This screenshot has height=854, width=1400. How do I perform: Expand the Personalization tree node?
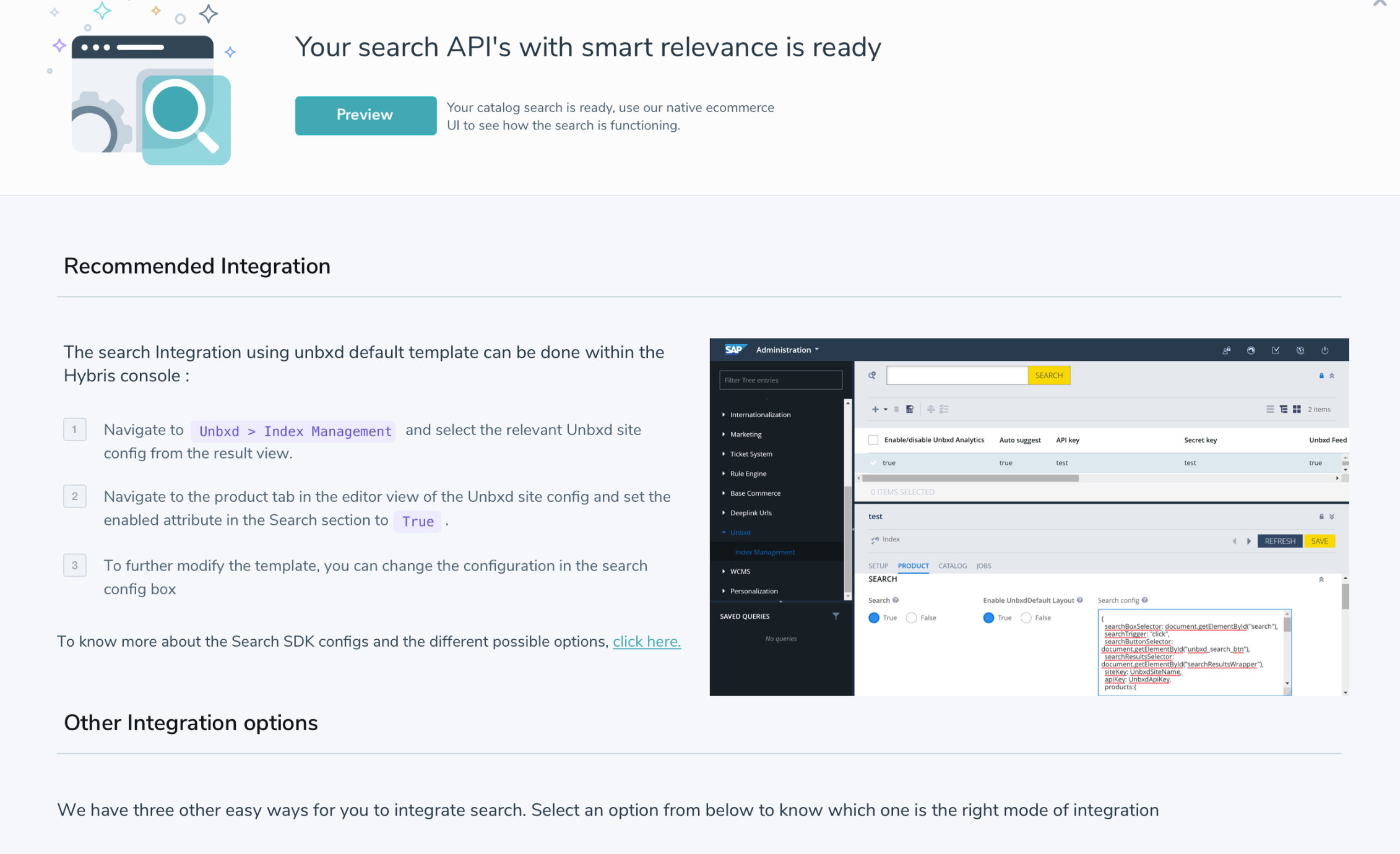(724, 591)
